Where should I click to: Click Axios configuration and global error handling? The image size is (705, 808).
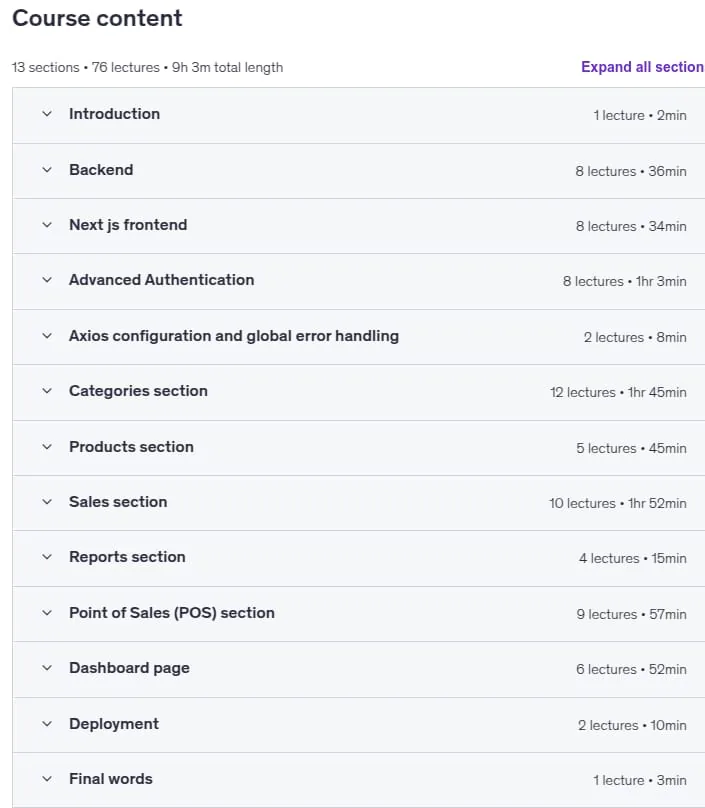pos(234,336)
